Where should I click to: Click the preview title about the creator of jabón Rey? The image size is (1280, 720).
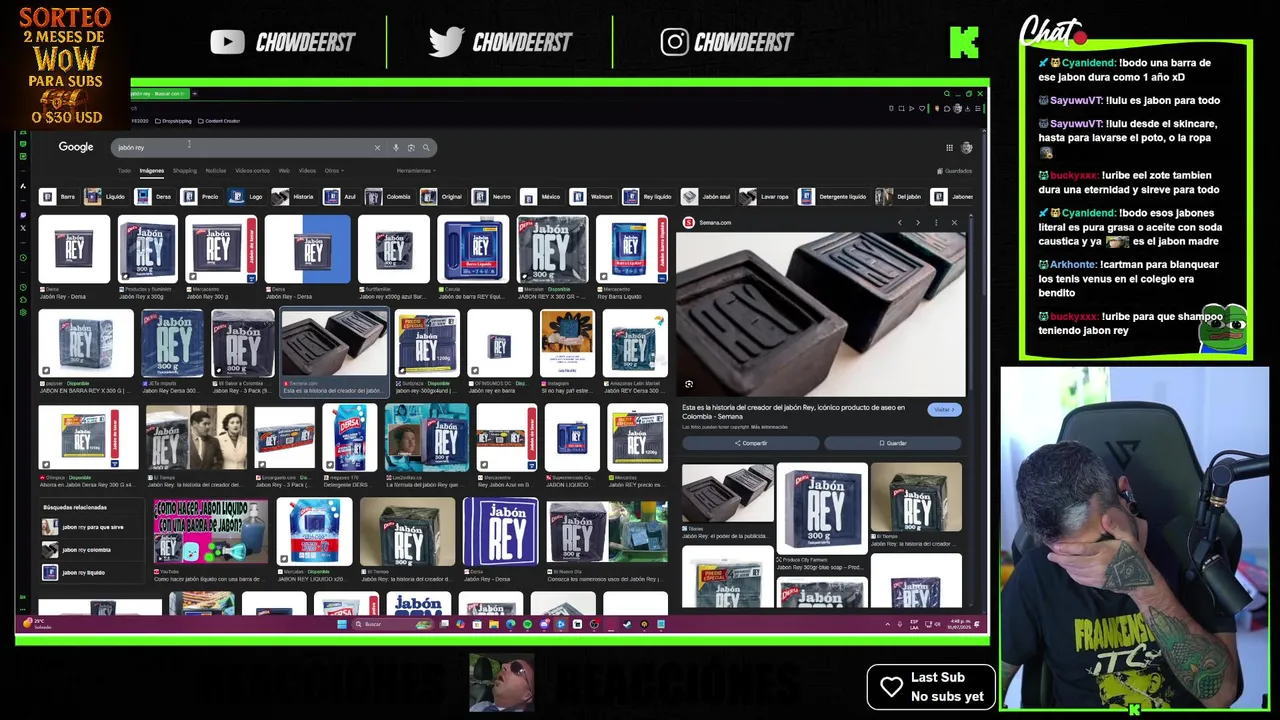click(793, 411)
